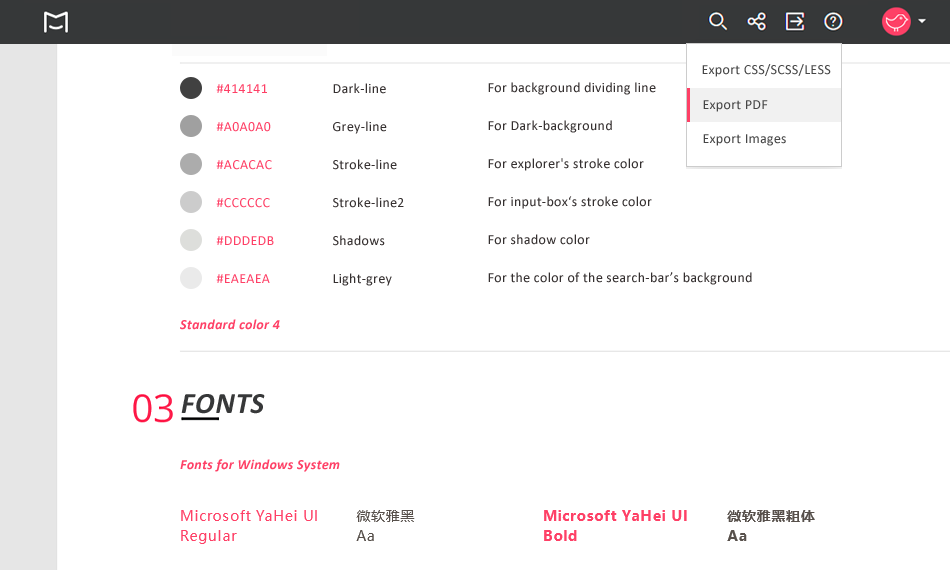Click the share icon in top bar

(756, 21)
